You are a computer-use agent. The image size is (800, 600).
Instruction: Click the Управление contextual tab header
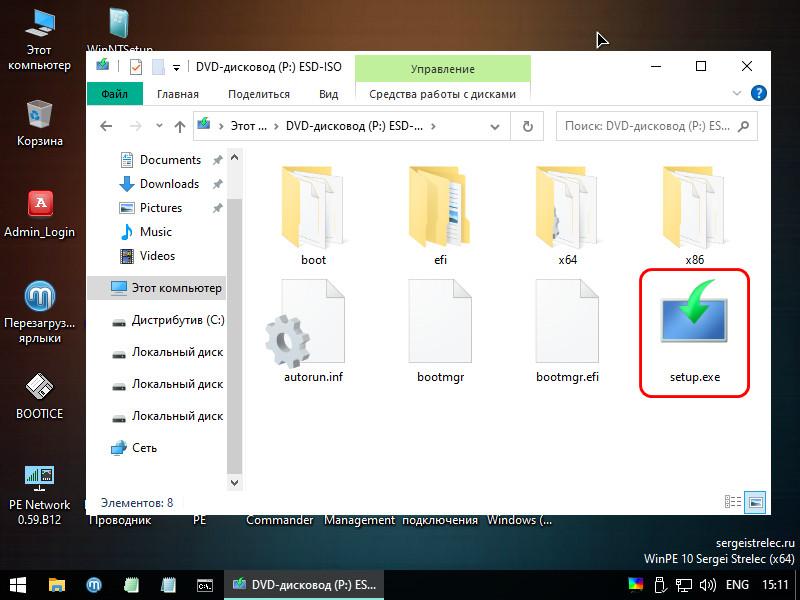(442, 69)
